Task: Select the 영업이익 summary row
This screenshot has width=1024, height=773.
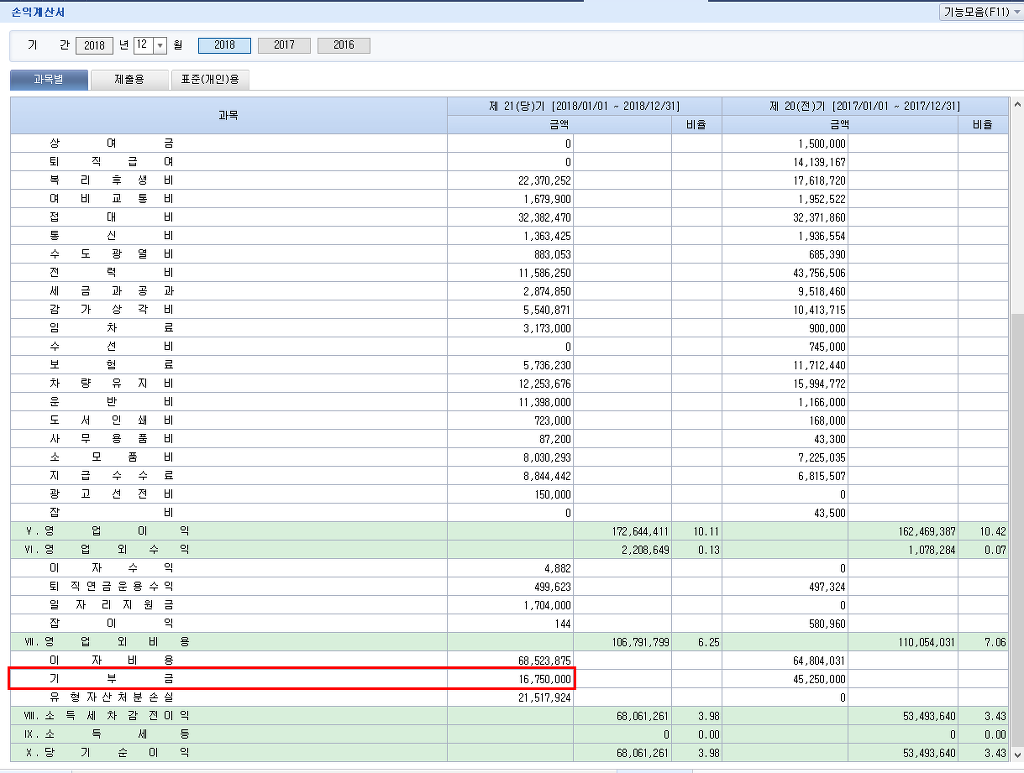Action: tap(111, 529)
